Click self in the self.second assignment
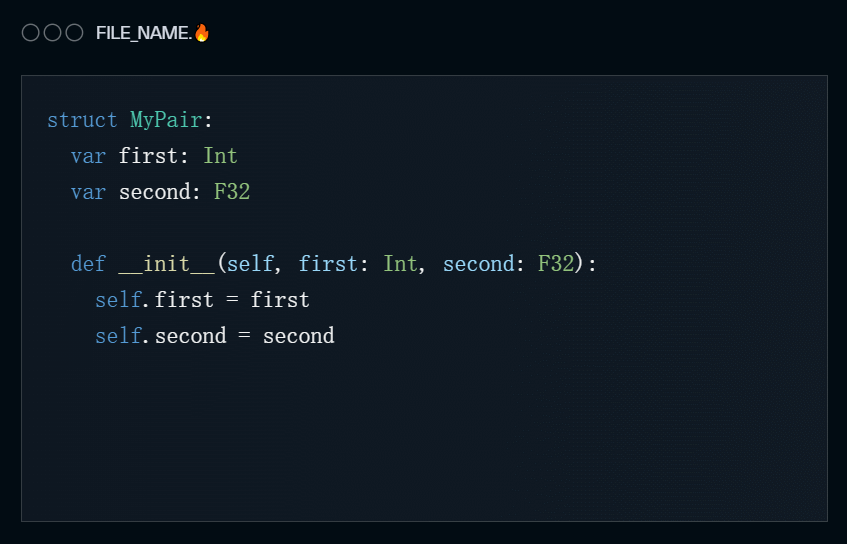This screenshot has height=544, width=847. [x=118, y=336]
